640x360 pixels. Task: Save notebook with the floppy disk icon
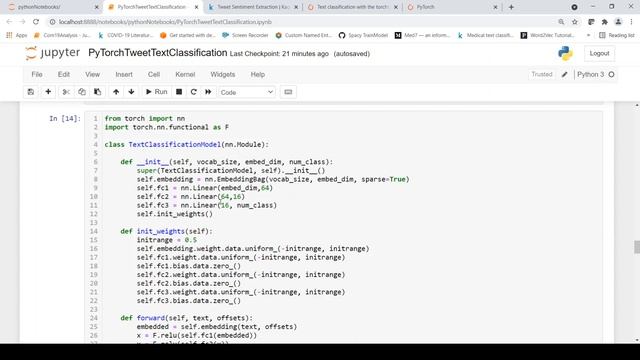pos(31,92)
